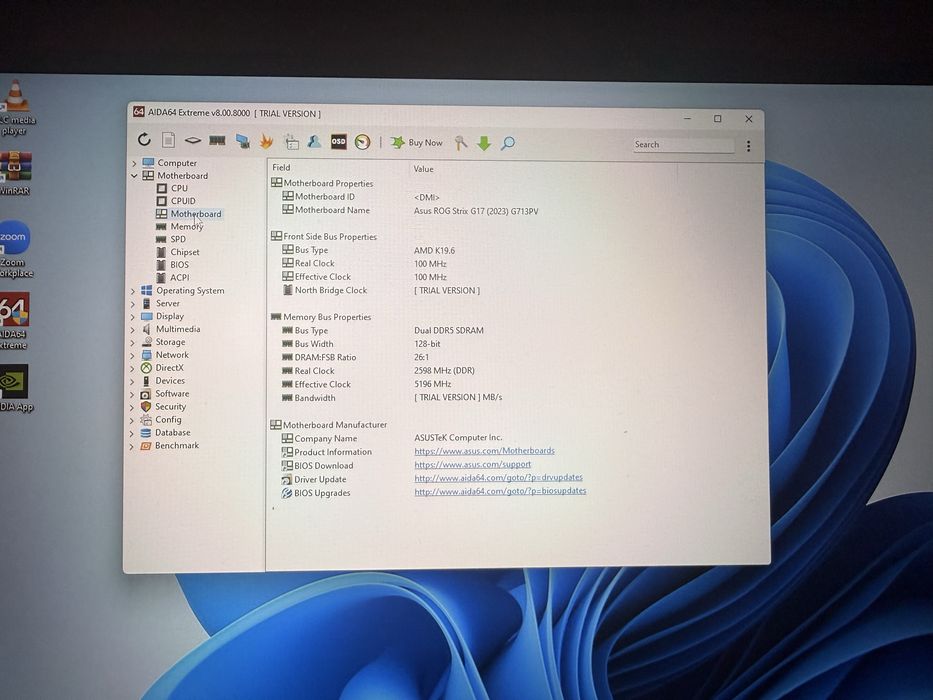Open Zoom Workplace desktop icon
Image resolution: width=933 pixels, height=700 pixels.
click(x=16, y=249)
